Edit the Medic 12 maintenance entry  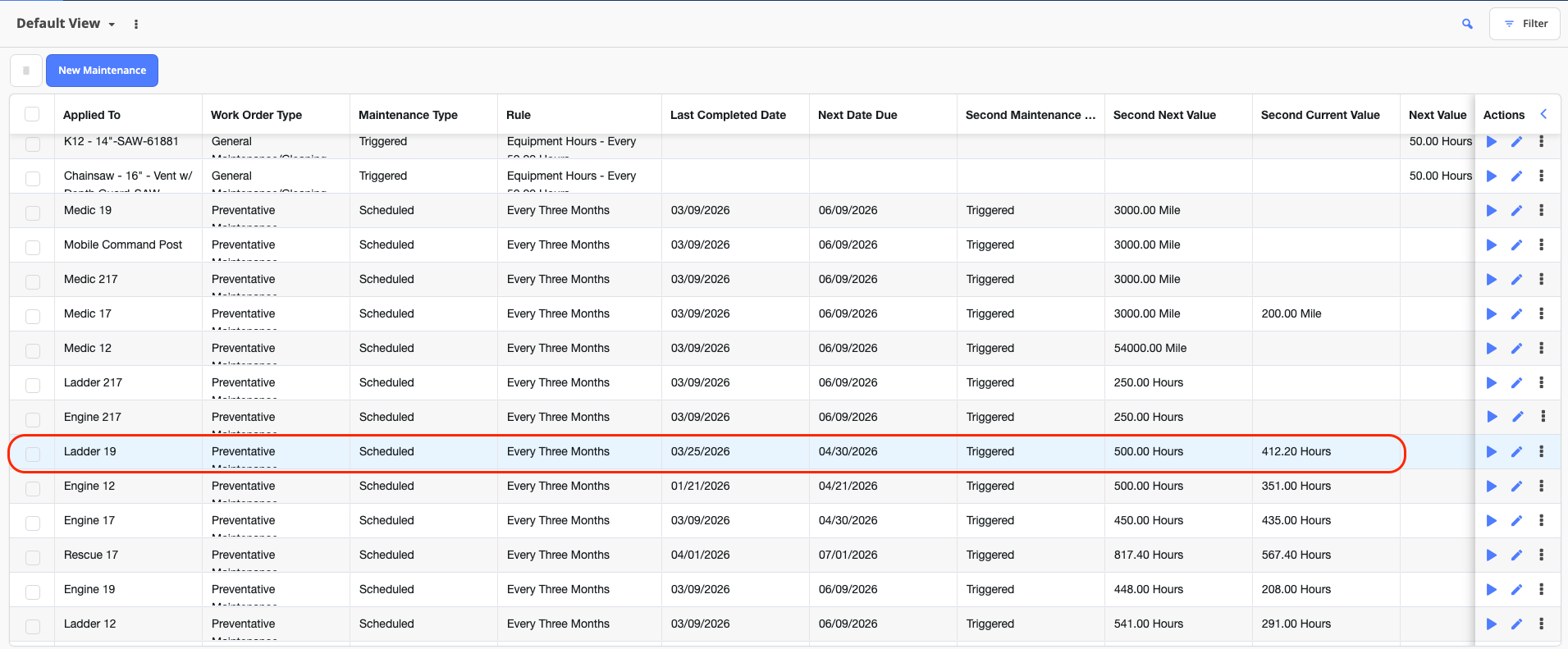[x=1516, y=349]
